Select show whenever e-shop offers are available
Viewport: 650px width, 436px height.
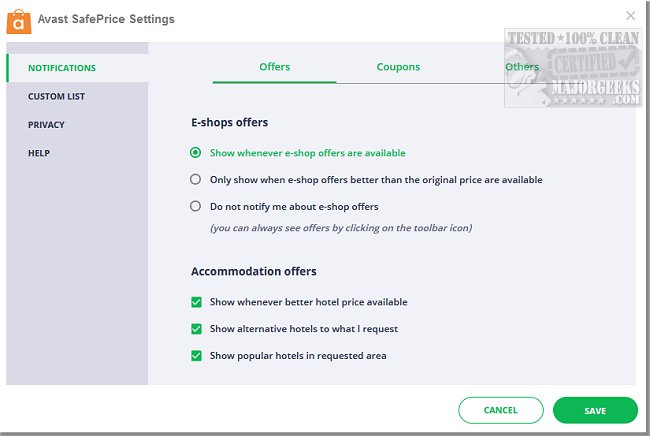point(196,153)
